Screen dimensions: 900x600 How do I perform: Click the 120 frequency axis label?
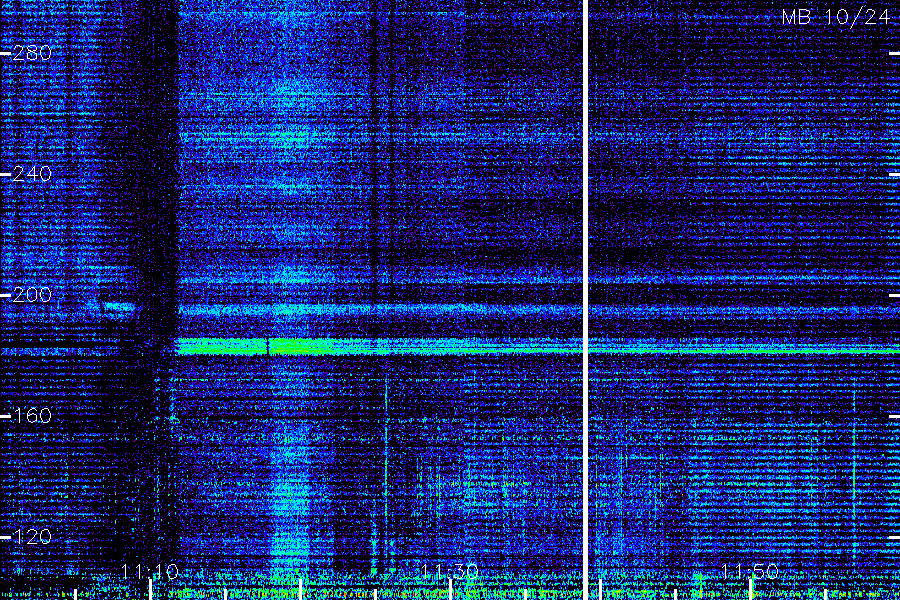coord(32,537)
